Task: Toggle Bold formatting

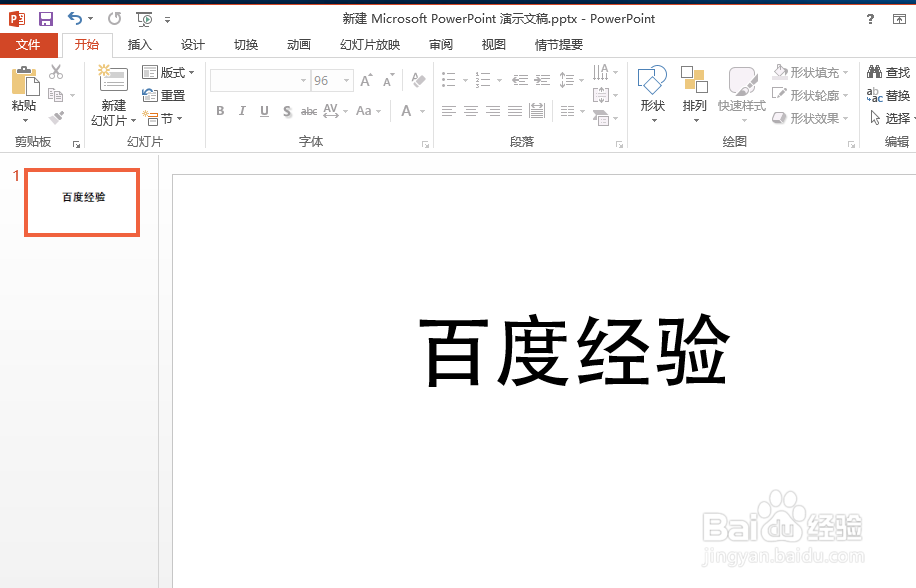Action: (220, 111)
